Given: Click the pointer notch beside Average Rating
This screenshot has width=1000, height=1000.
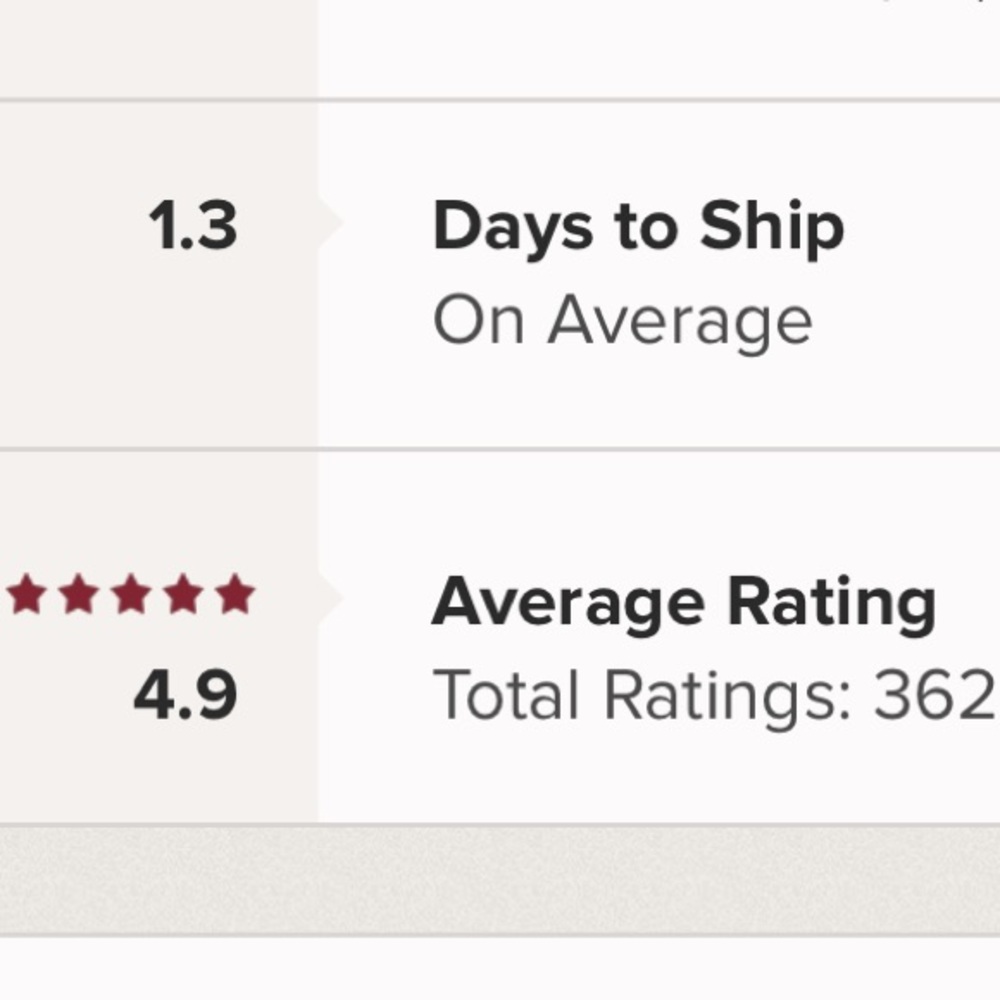Looking at the screenshot, I should pos(331,598).
